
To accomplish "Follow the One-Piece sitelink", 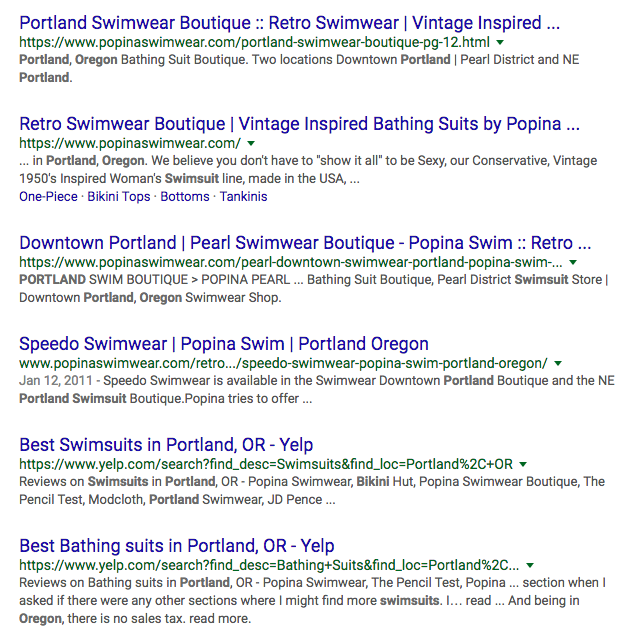I will [x=48, y=197].
